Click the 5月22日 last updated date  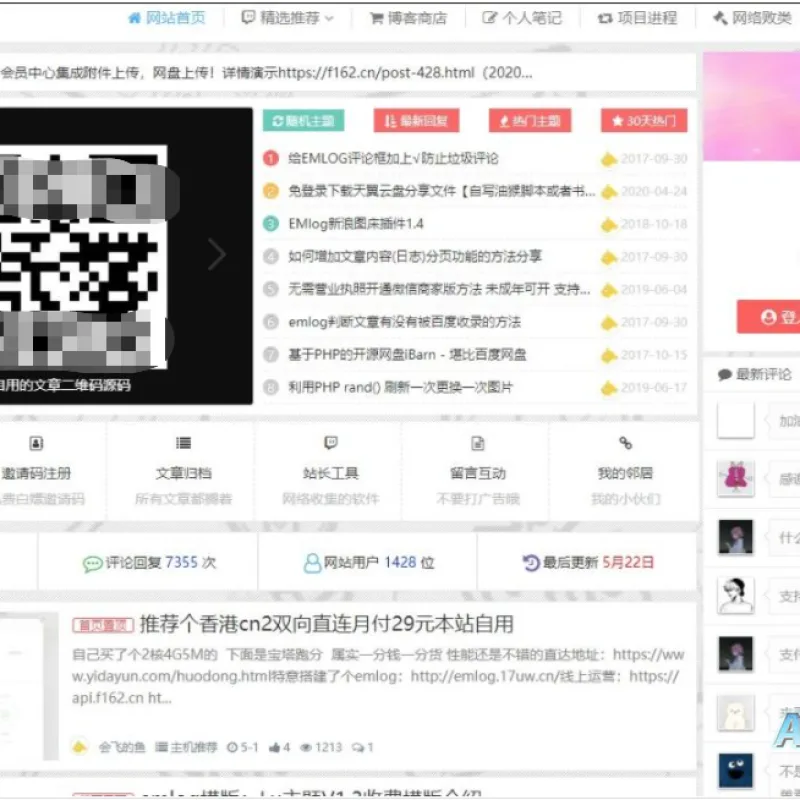pos(628,562)
